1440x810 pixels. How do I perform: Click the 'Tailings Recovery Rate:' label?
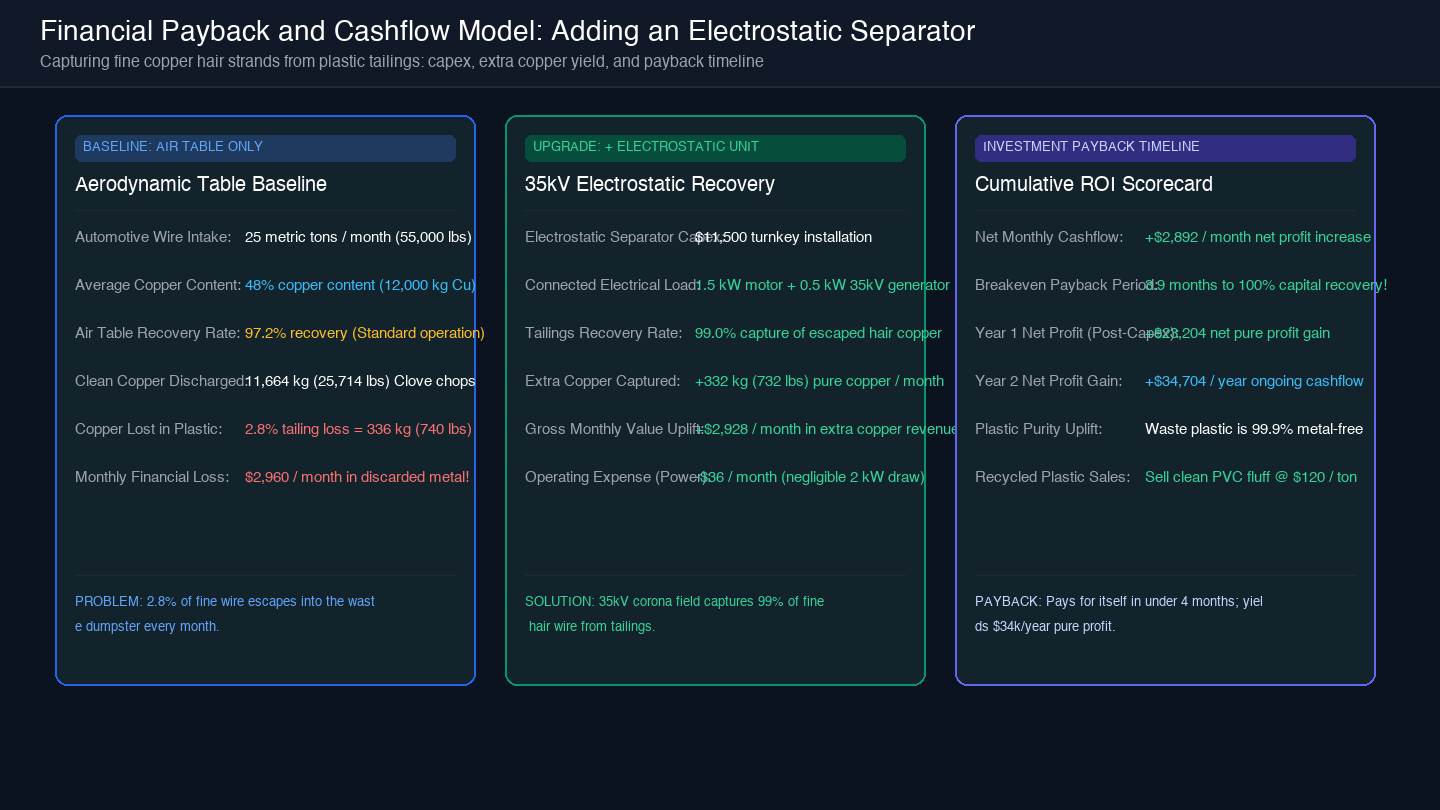[604, 333]
